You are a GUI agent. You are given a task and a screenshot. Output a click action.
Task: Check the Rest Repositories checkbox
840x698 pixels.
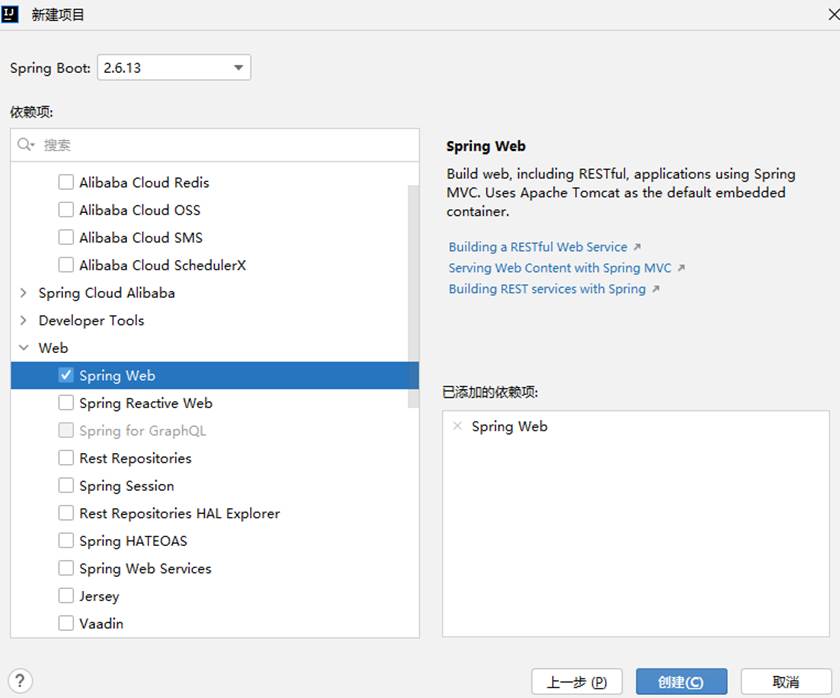[x=66, y=458]
